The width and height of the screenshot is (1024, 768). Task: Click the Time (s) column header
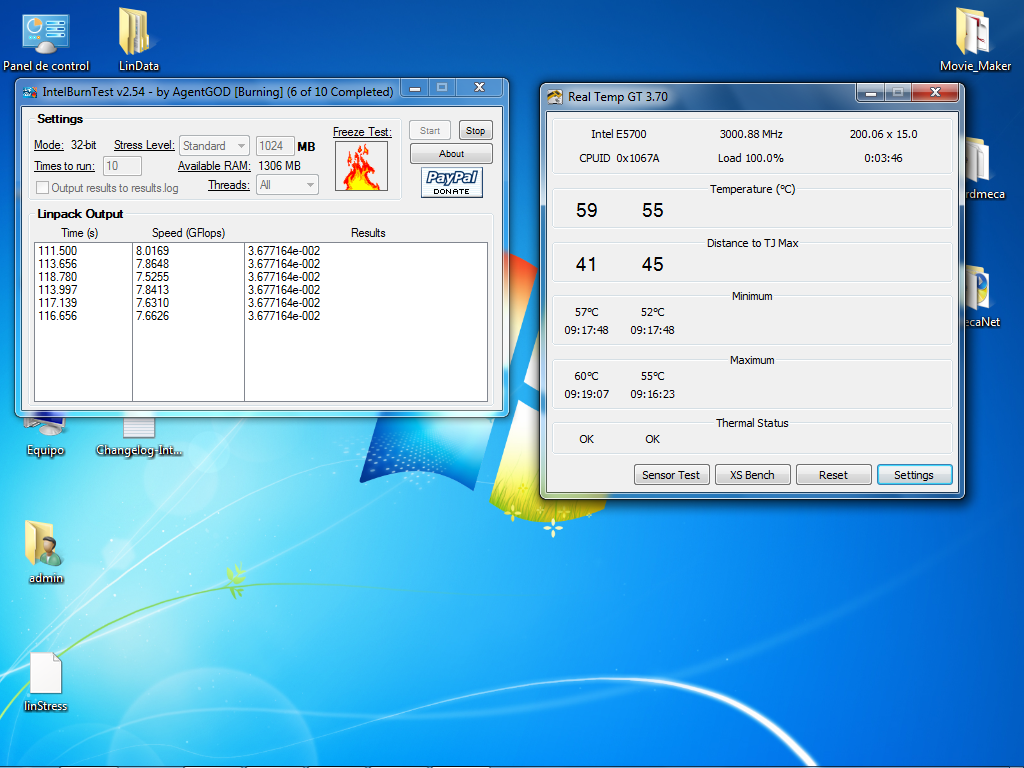coord(80,233)
